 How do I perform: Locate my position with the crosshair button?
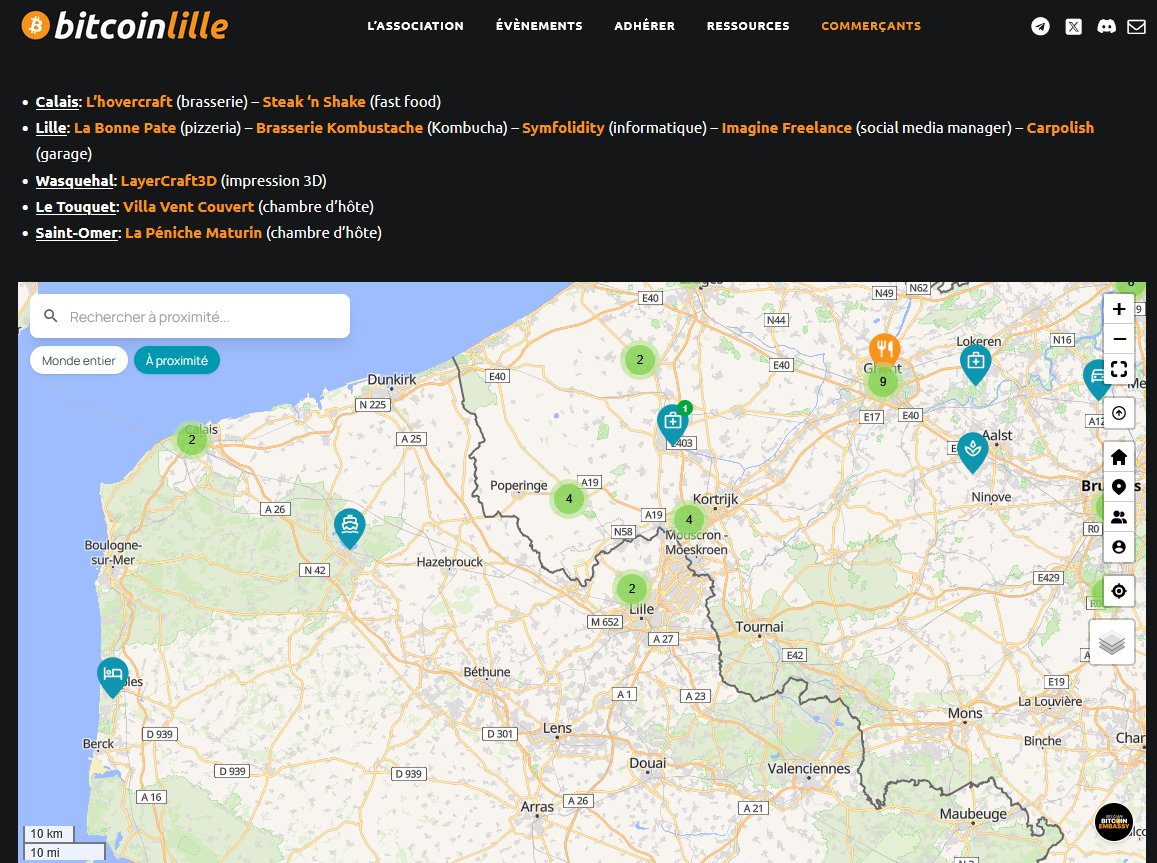[x=1119, y=591]
